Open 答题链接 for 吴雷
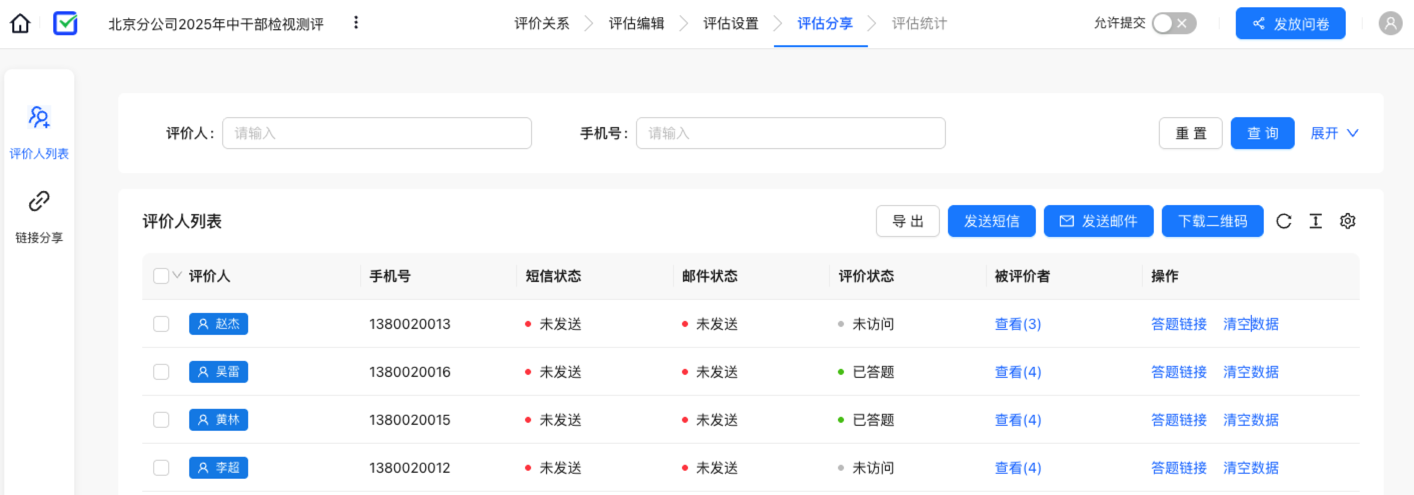Viewport: 1414px width, 495px height. coord(1179,372)
